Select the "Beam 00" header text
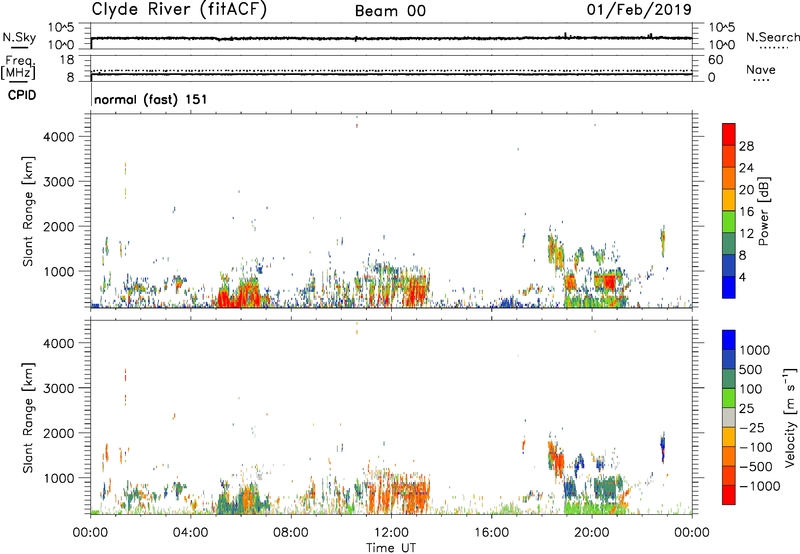The image size is (800, 554). (x=390, y=11)
